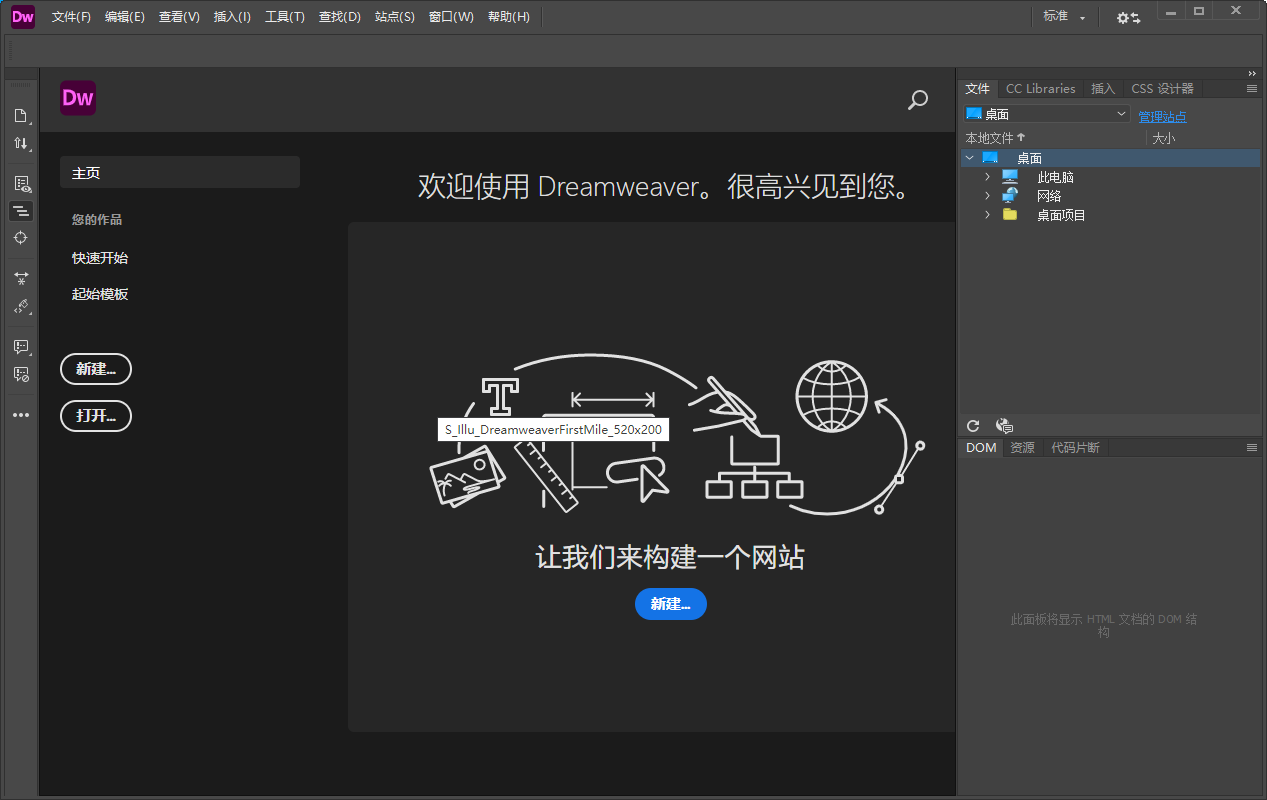1267x800 pixels.
Task: Click the blue 新建 button under 让我们来构建一个网站
Action: [670, 604]
